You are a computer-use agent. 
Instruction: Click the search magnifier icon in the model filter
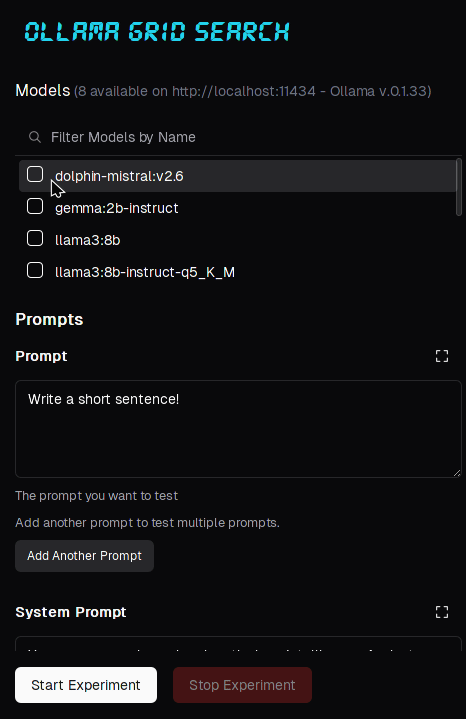click(35, 137)
